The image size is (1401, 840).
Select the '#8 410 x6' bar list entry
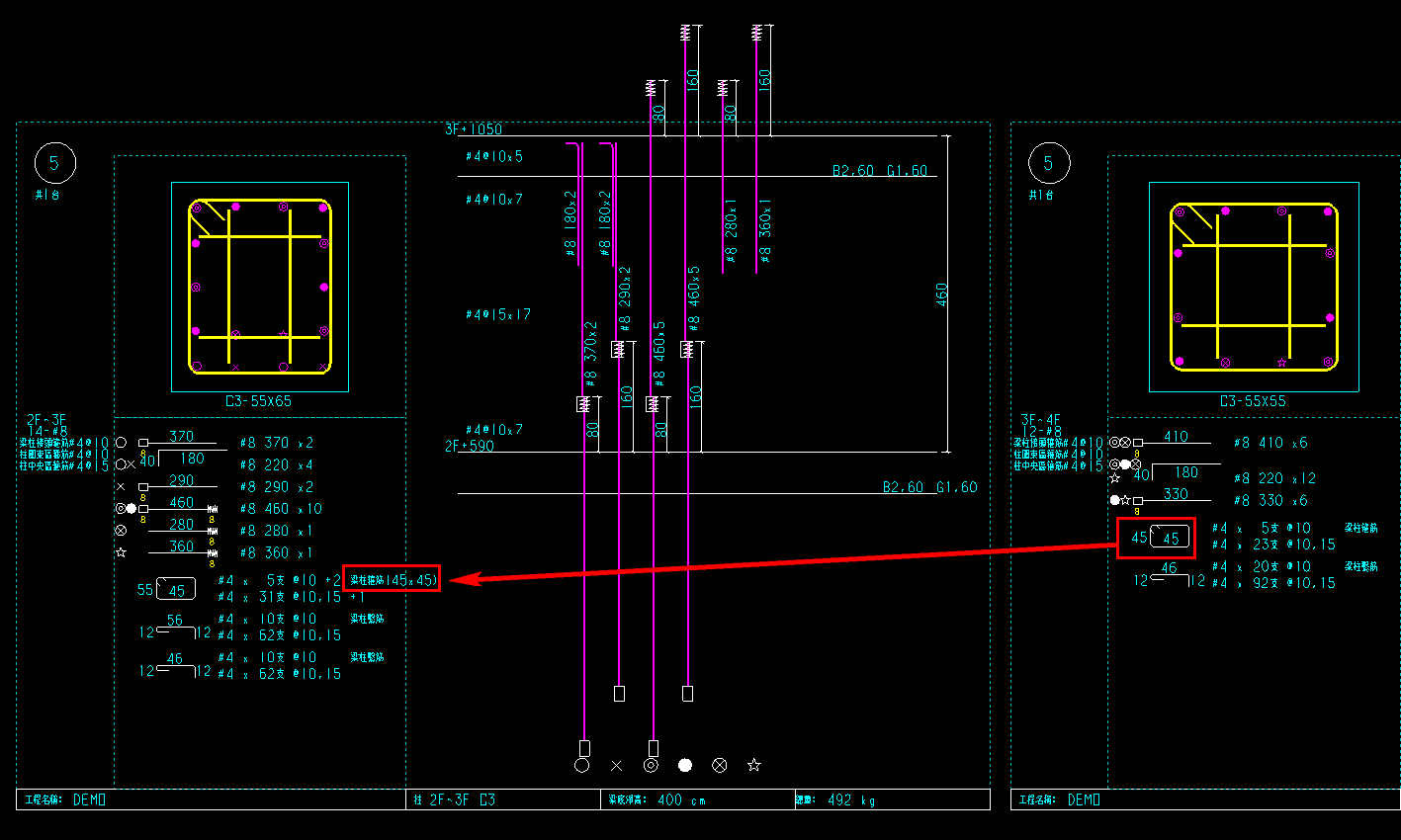[x=1271, y=443]
